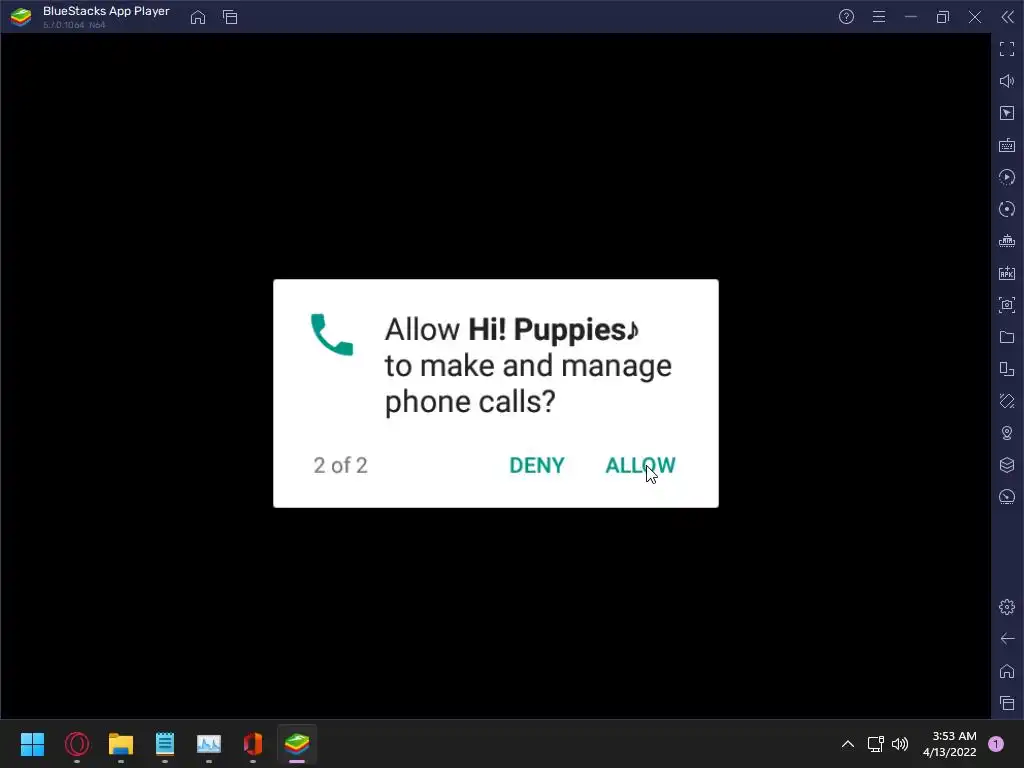Open the system monitor icon in taskbar
This screenshot has width=1024, height=768.
(209, 744)
